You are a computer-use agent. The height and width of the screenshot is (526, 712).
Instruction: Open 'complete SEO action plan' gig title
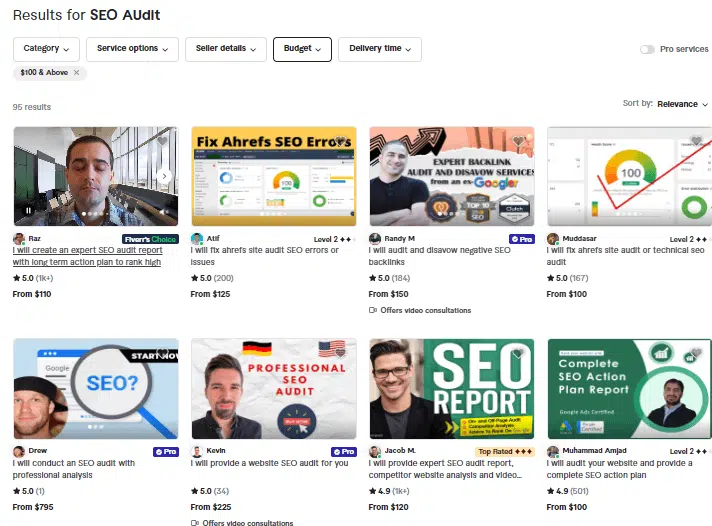619,469
